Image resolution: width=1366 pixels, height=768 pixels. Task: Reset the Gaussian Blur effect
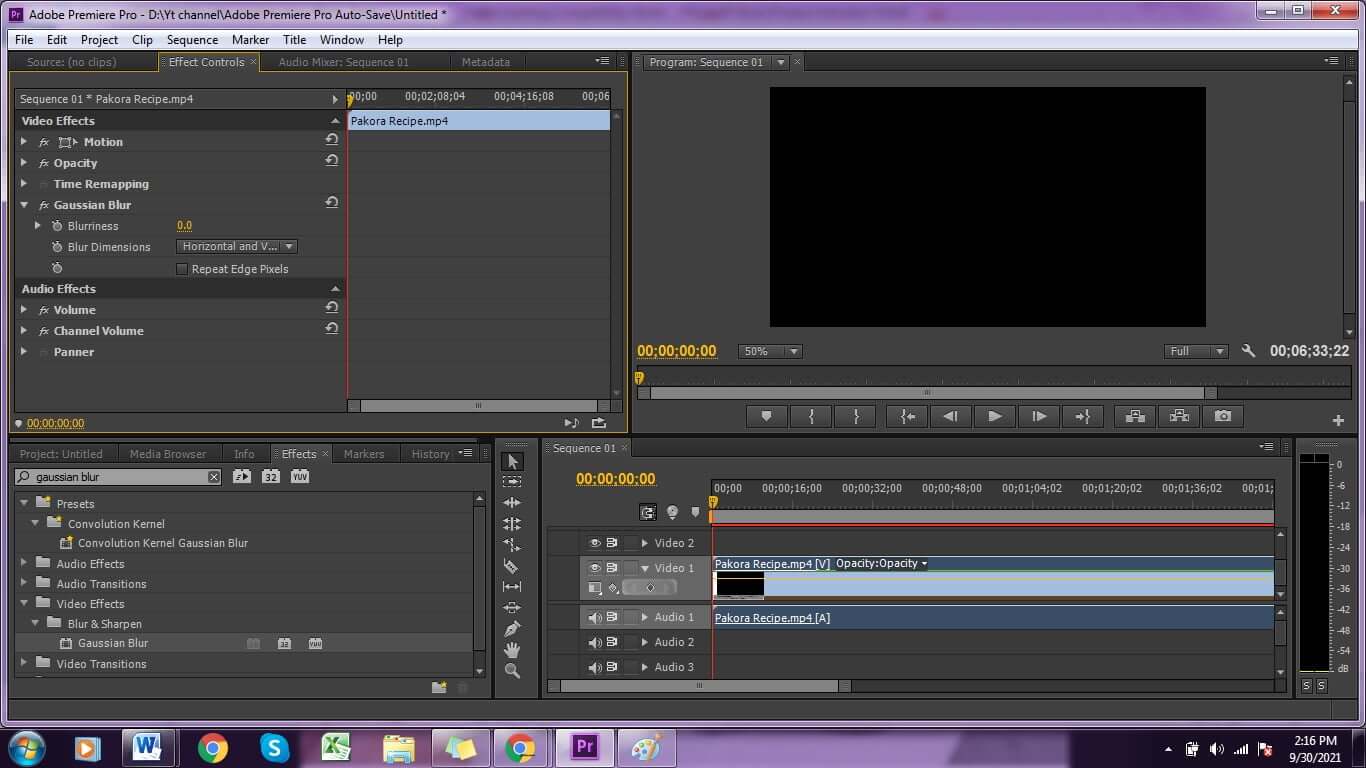click(x=331, y=203)
